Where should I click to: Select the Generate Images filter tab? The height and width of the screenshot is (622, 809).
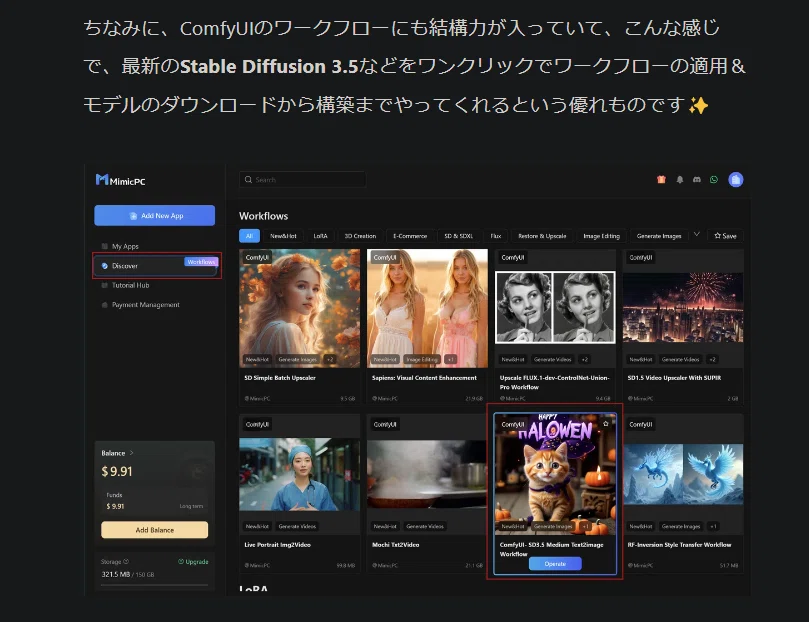click(659, 236)
